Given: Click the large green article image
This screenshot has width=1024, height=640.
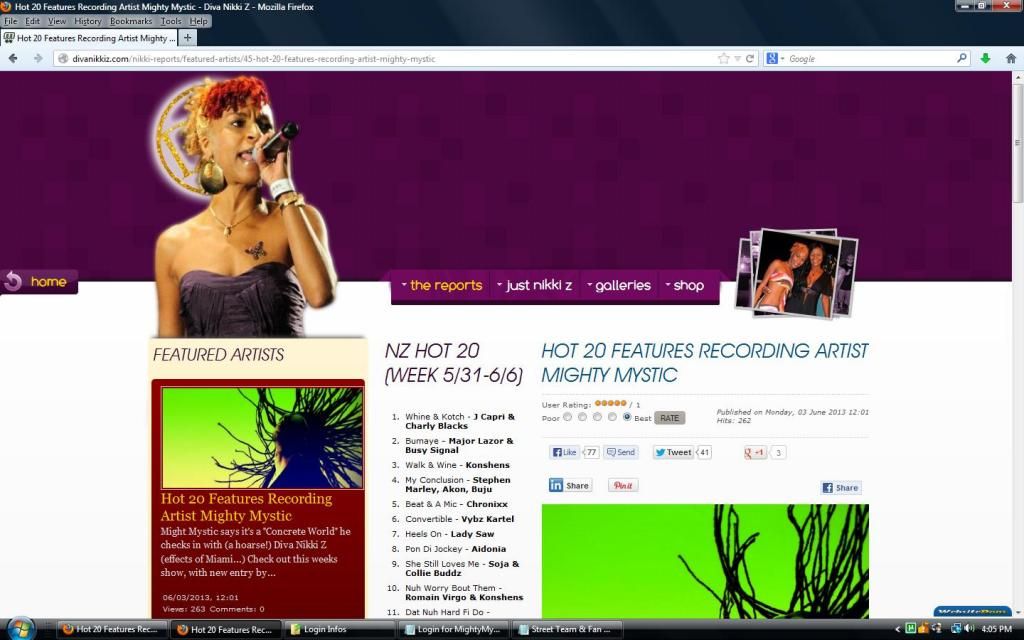Looking at the screenshot, I should (x=705, y=561).
